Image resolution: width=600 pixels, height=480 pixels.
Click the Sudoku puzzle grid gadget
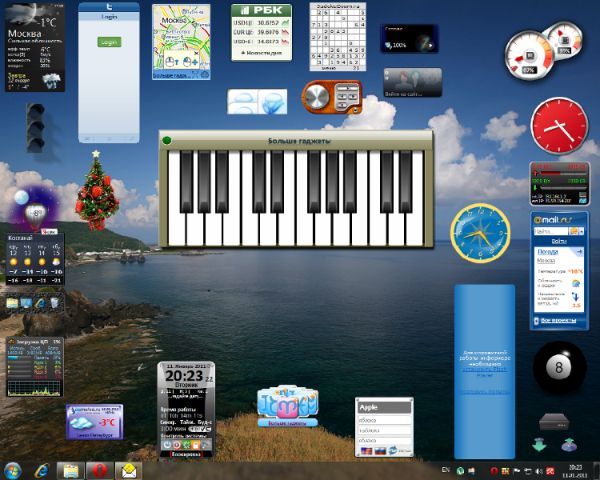coord(339,37)
